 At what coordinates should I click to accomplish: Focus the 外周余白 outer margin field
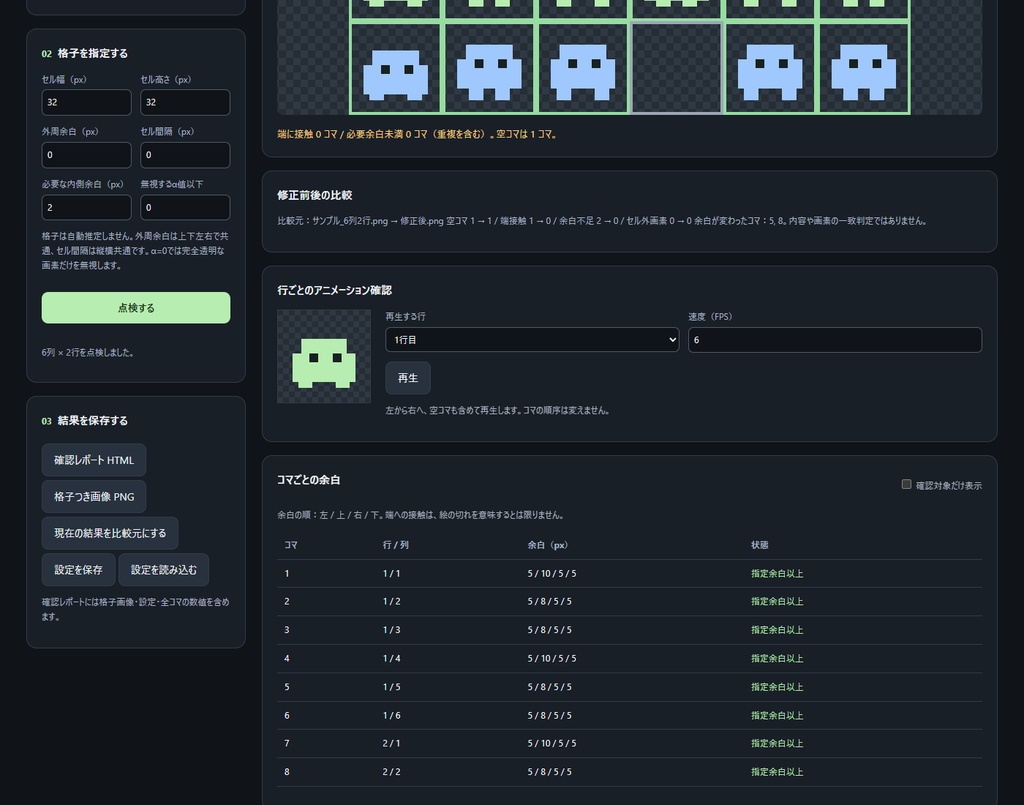click(86, 155)
